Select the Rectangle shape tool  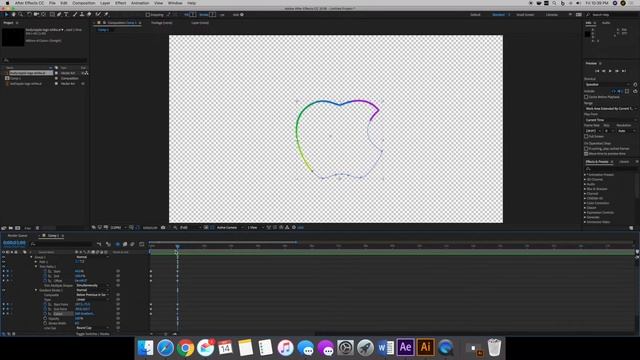[x=52, y=14]
